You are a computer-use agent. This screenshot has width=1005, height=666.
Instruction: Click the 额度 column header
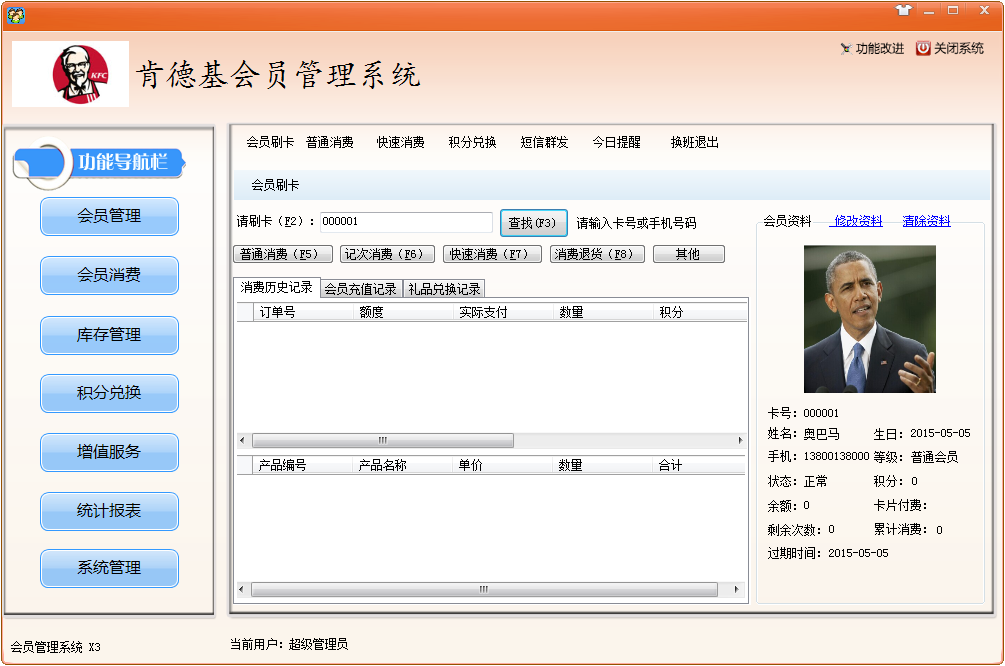point(403,312)
